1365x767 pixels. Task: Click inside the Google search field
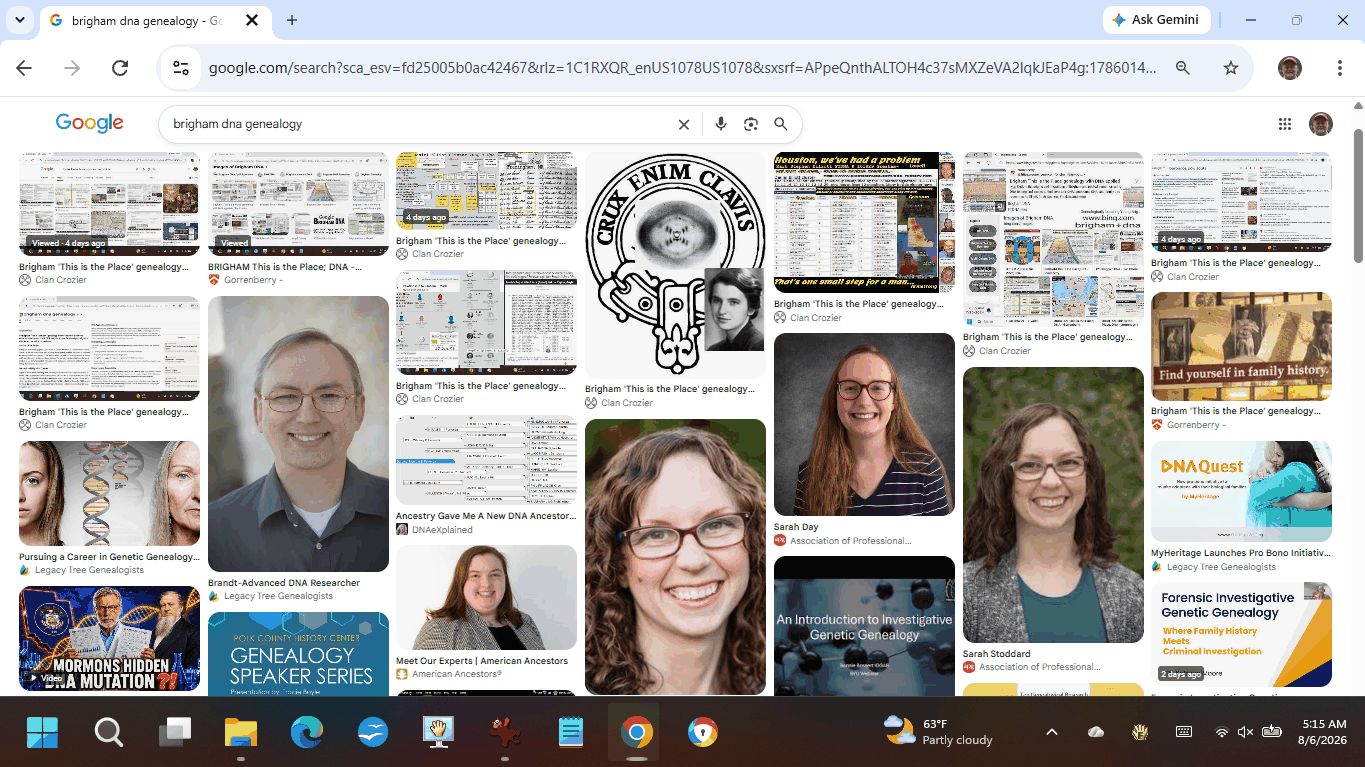[420, 124]
